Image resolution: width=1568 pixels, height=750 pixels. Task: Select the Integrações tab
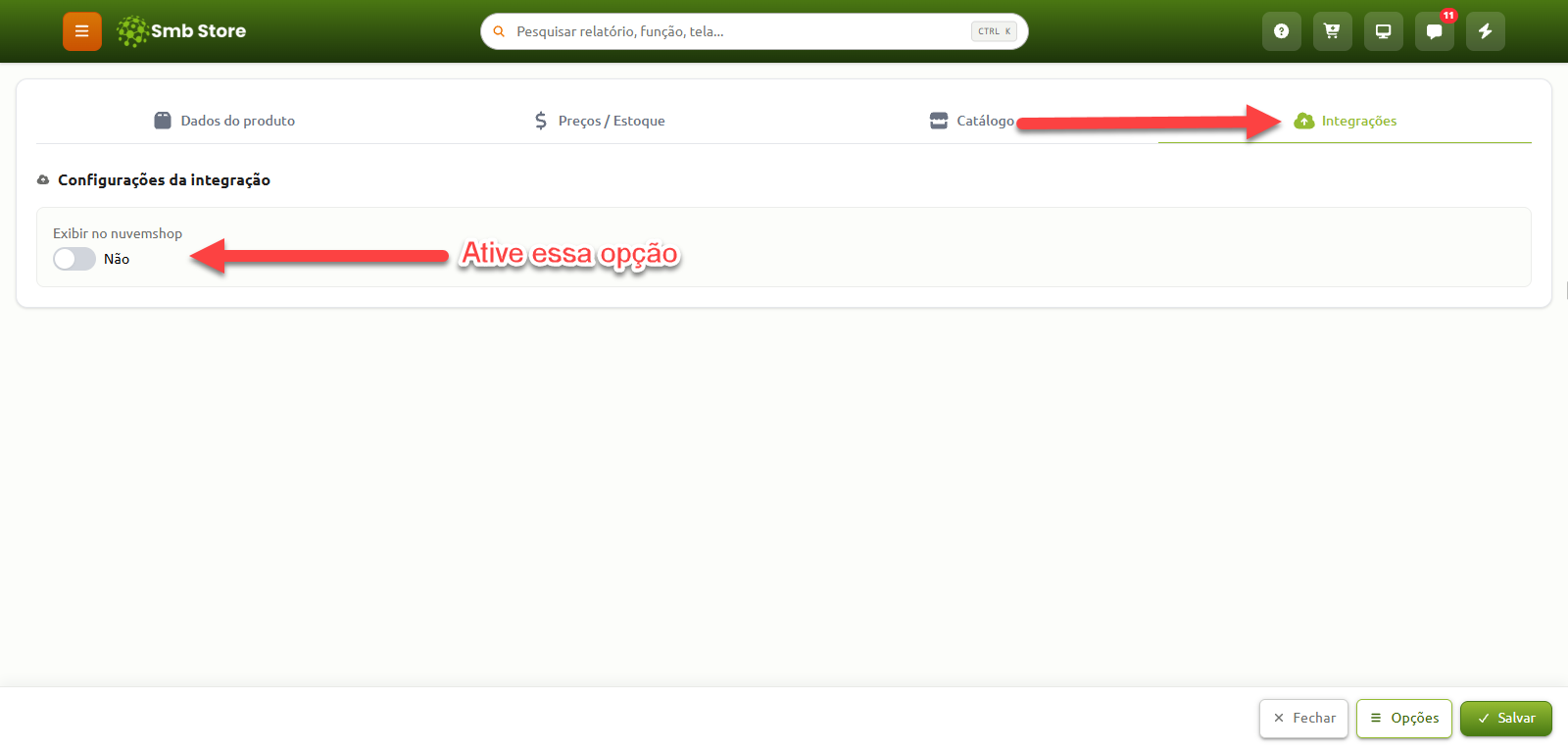[1346, 121]
